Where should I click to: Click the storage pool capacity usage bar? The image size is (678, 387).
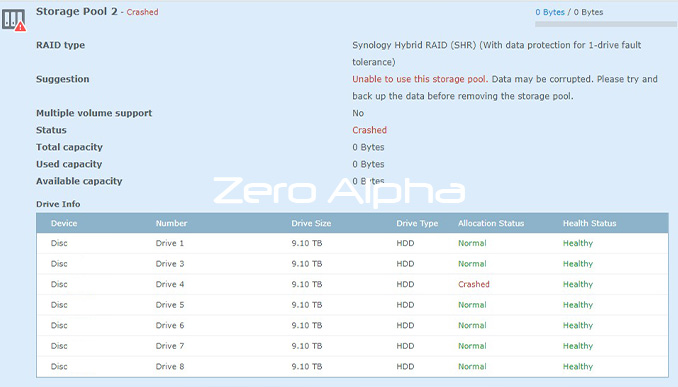point(606,24)
